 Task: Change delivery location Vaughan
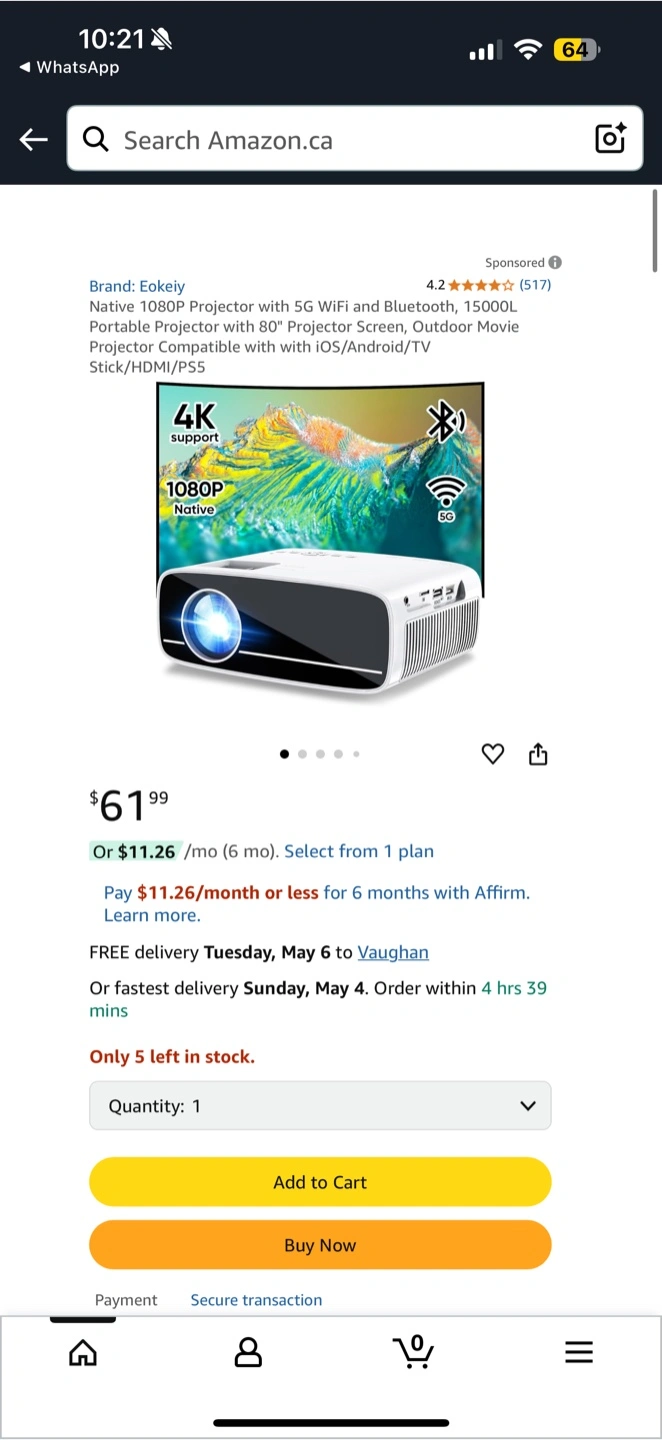point(393,953)
